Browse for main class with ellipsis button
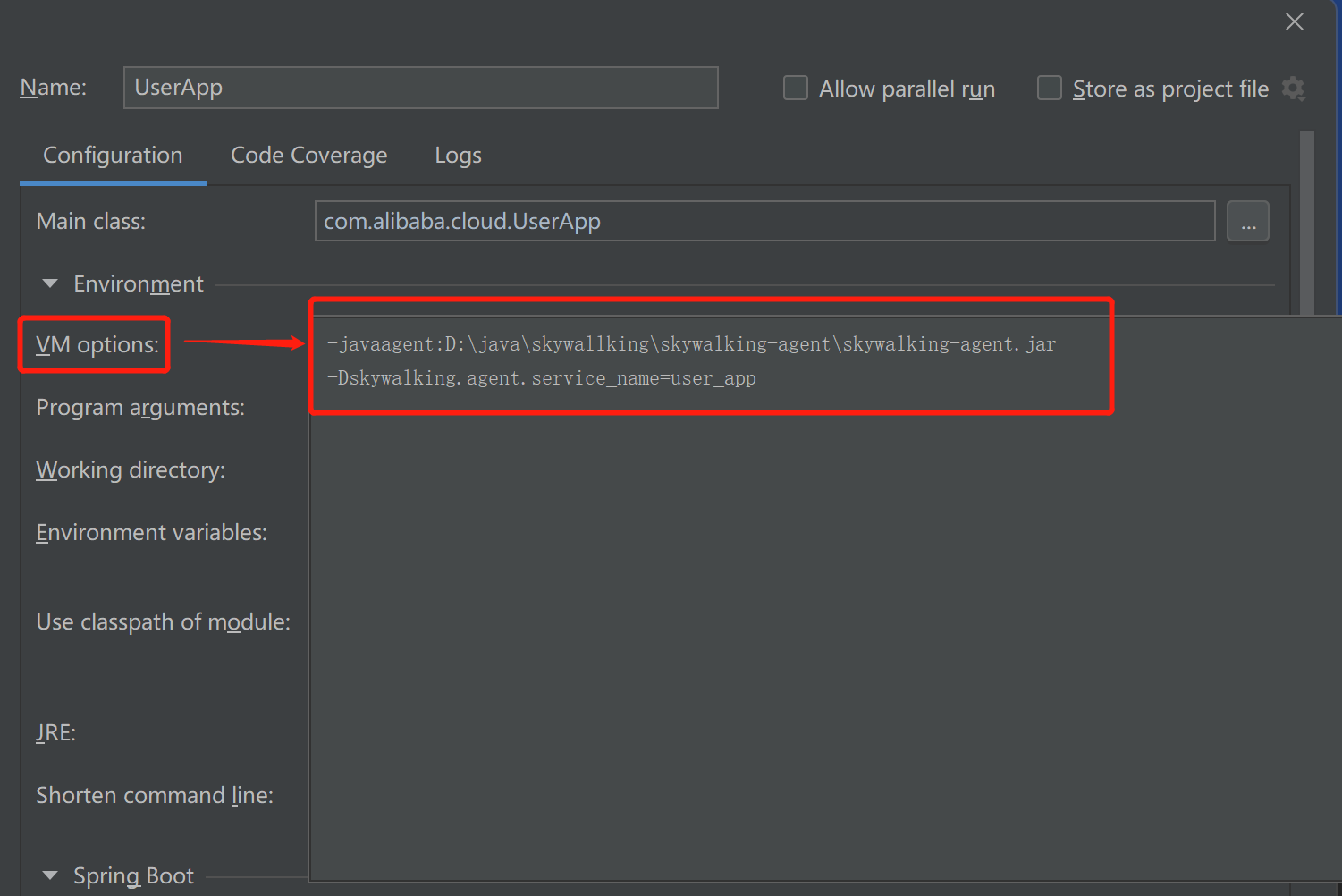This screenshot has height=896, width=1342. point(1248,221)
